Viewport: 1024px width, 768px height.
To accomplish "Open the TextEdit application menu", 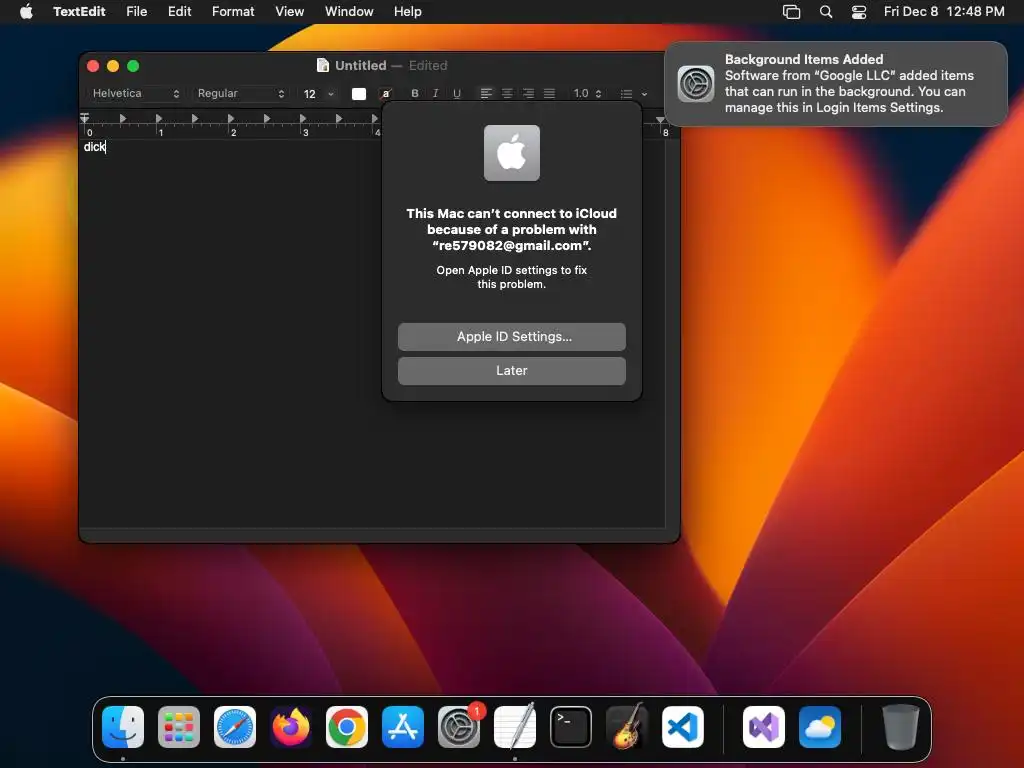I will [79, 11].
